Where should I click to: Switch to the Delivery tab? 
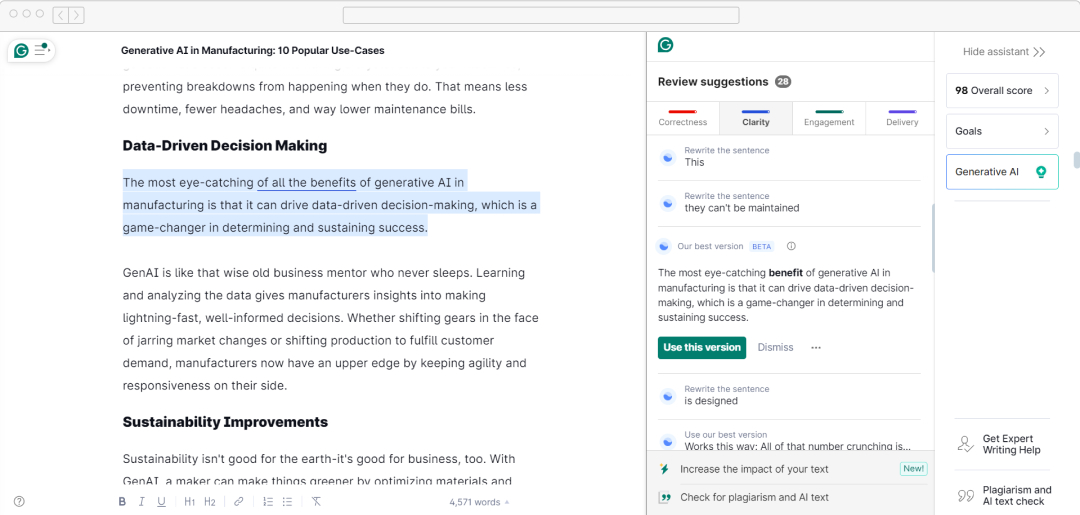click(x=902, y=118)
